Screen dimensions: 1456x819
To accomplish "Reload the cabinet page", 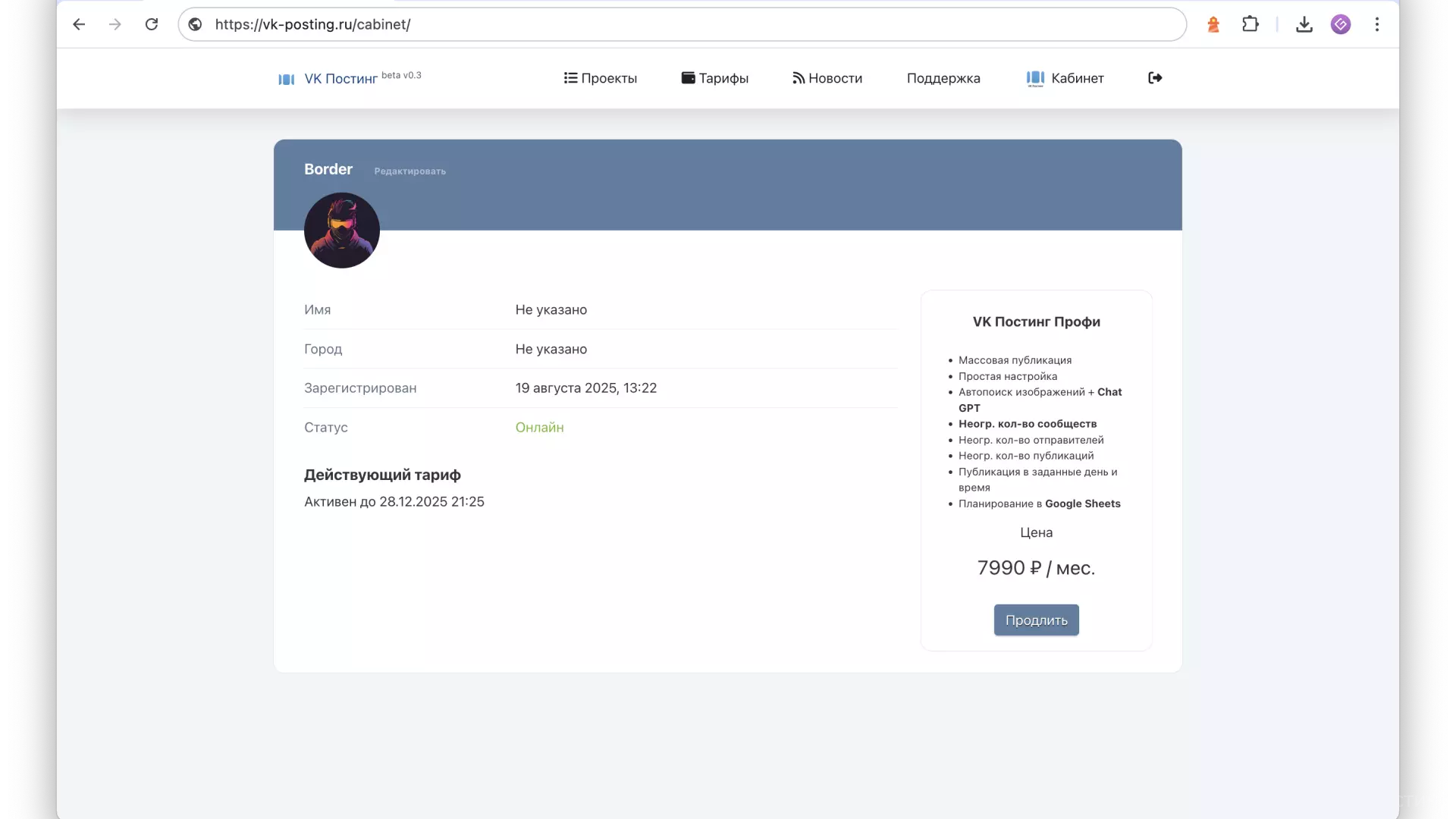I will [152, 24].
